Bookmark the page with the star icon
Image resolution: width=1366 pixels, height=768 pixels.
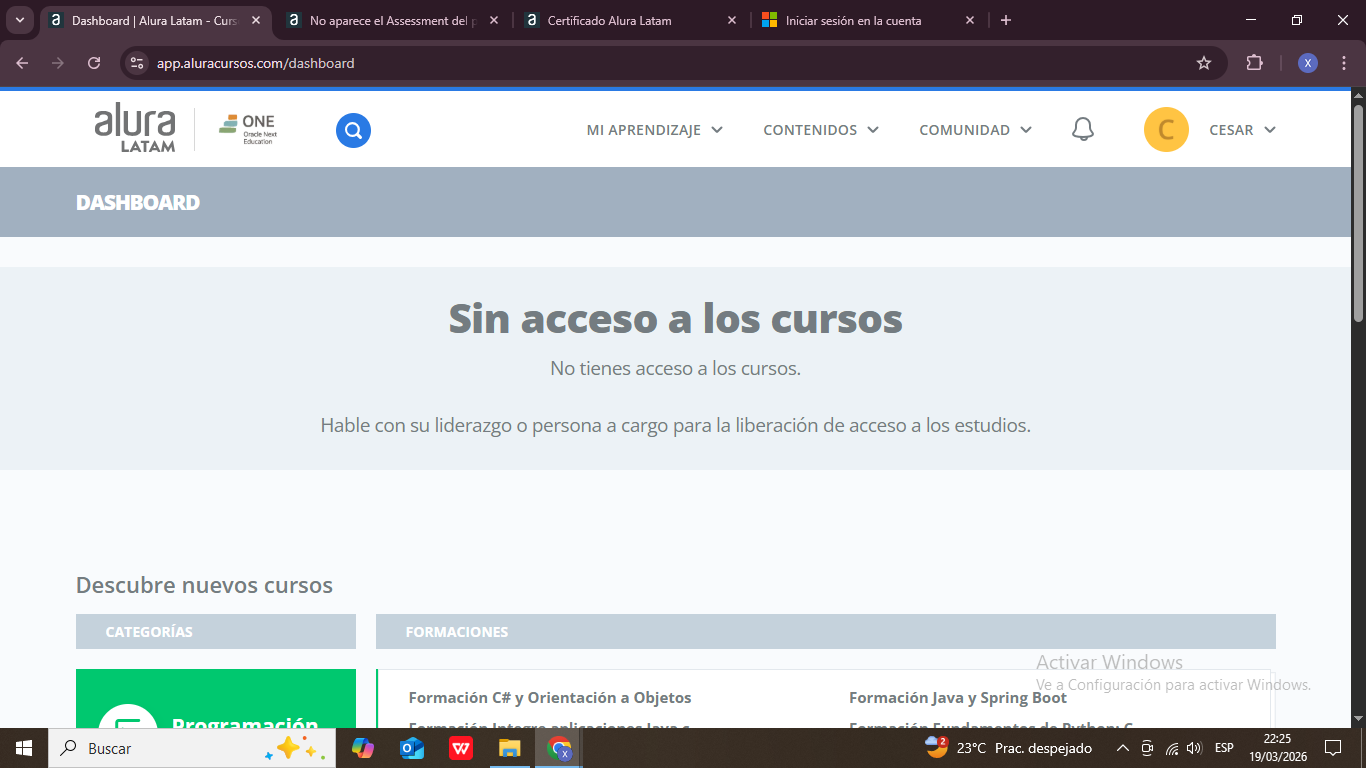coord(1203,62)
